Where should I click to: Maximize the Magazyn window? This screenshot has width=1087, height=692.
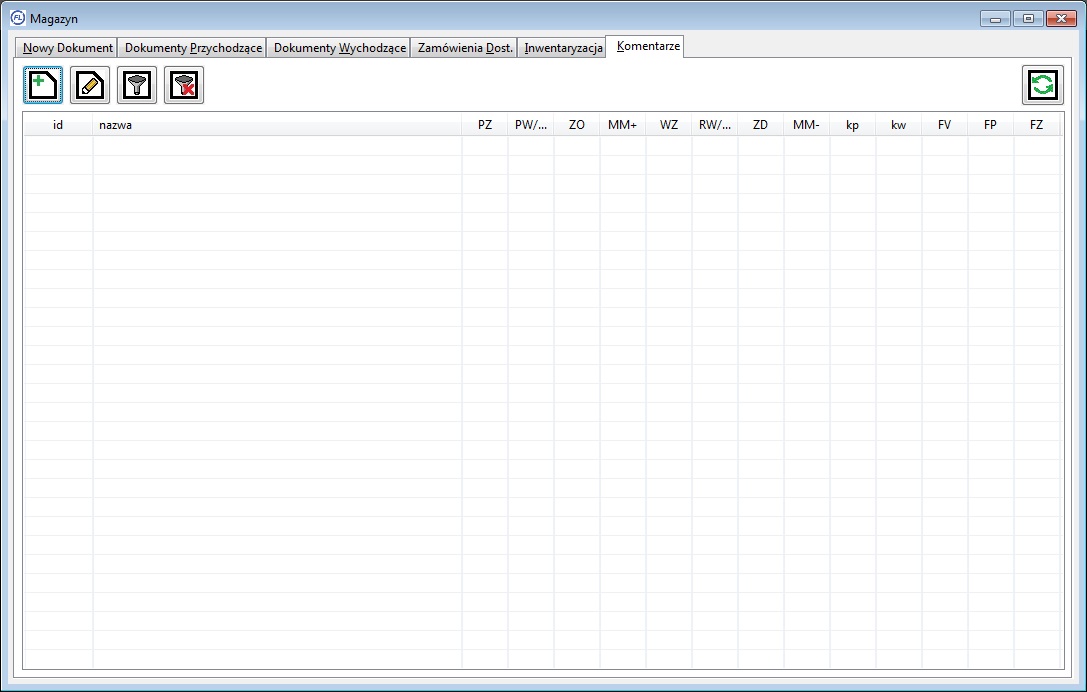tap(1028, 19)
